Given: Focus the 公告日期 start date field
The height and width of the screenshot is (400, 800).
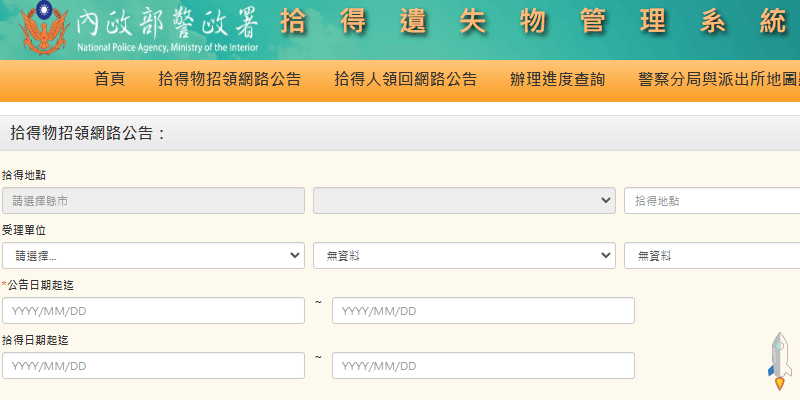Looking at the screenshot, I should coord(153,311).
